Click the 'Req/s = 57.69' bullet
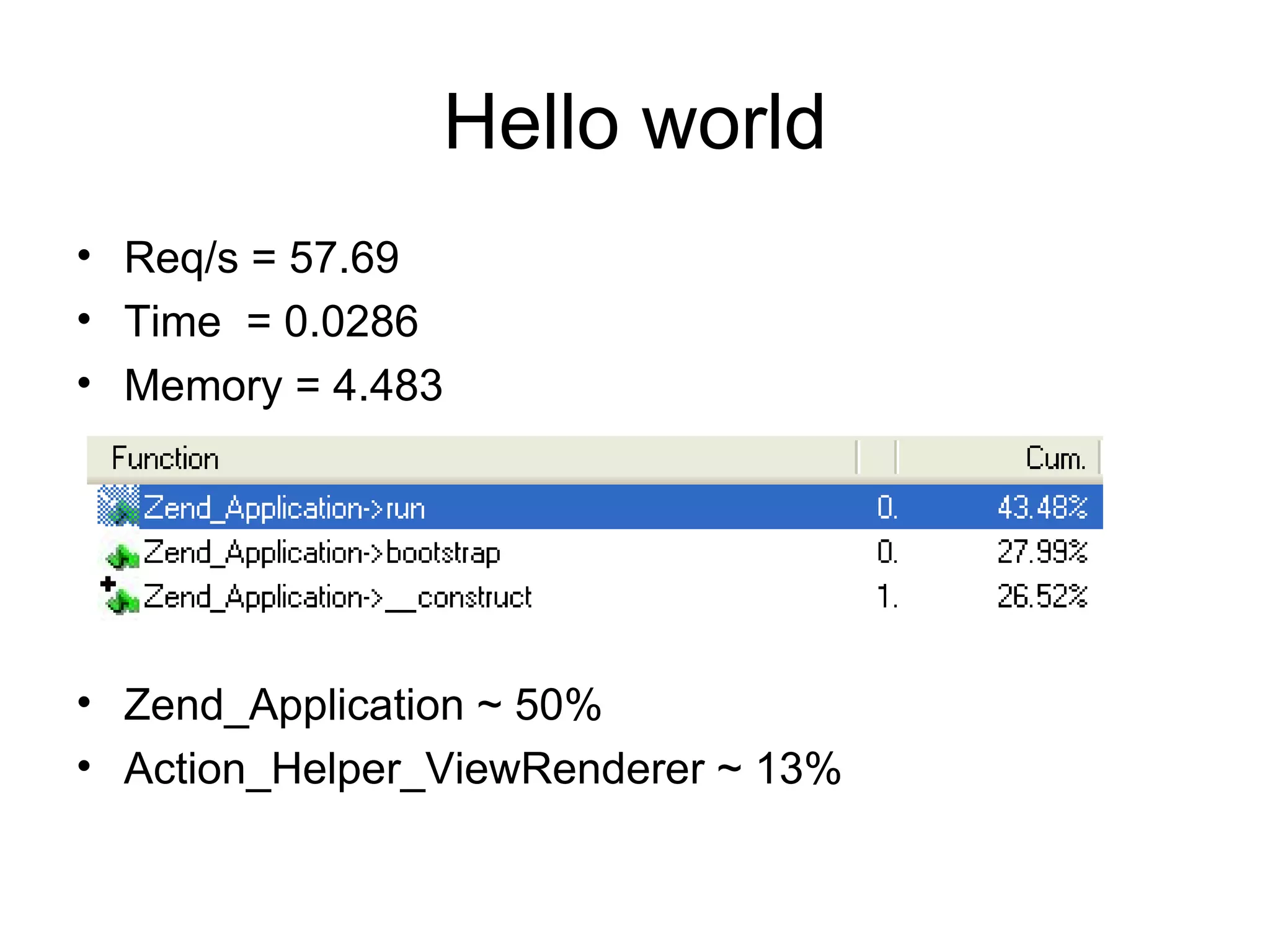Image resolution: width=1270 pixels, height=952 pixels. pyautogui.click(x=261, y=258)
